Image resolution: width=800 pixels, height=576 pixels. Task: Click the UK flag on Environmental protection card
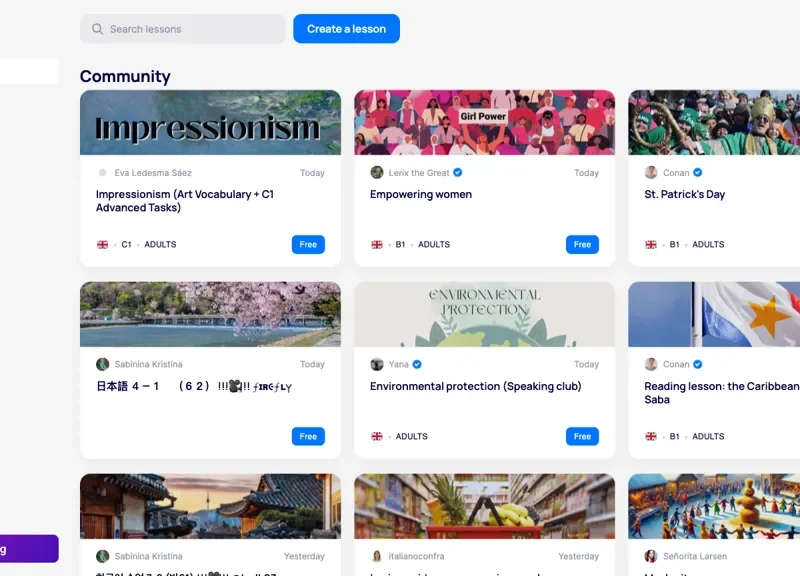(x=377, y=436)
